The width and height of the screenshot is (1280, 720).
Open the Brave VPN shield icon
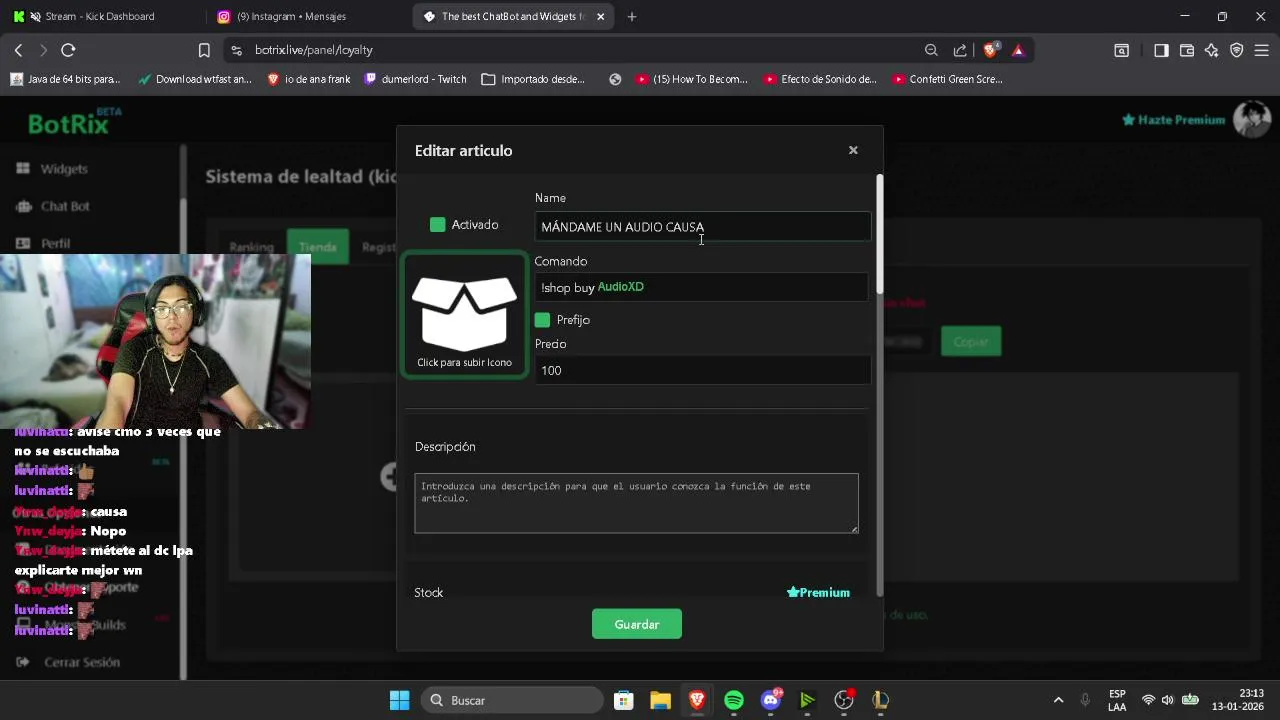(1237, 50)
